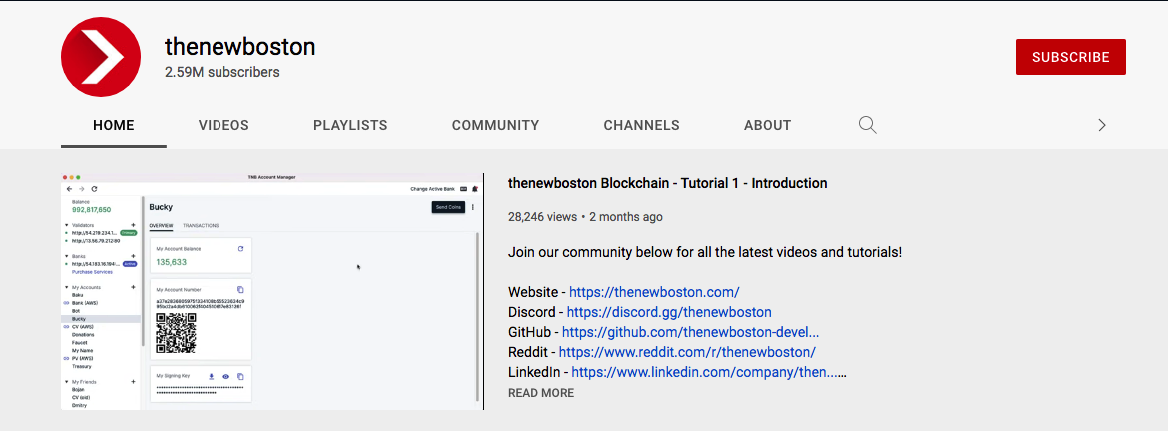The height and width of the screenshot is (431, 1168).
Task: Click the '2.59M subscribers' text
Action: (222, 72)
